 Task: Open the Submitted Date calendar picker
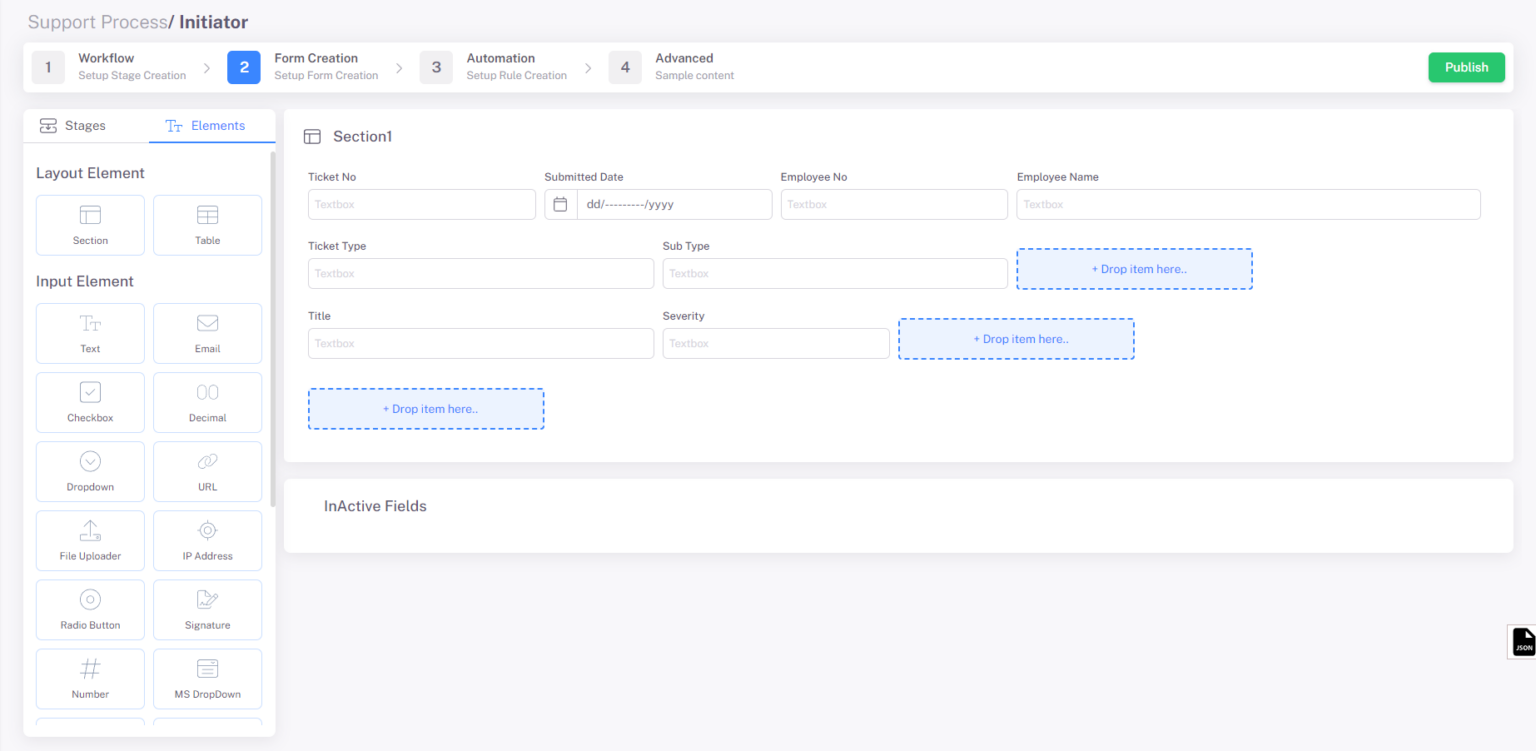point(560,204)
